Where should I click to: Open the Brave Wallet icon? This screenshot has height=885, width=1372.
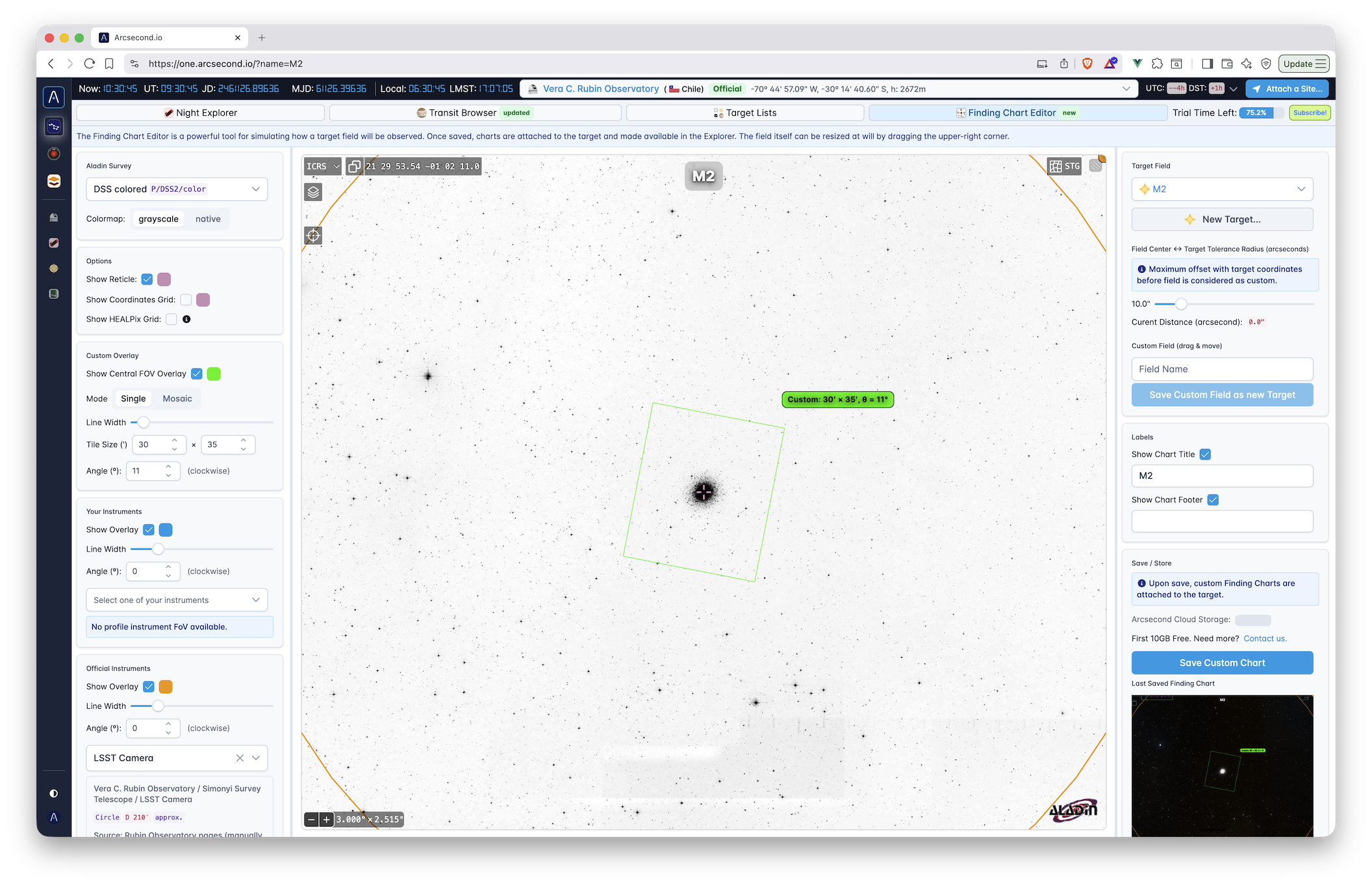click(x=1227, y=64)
